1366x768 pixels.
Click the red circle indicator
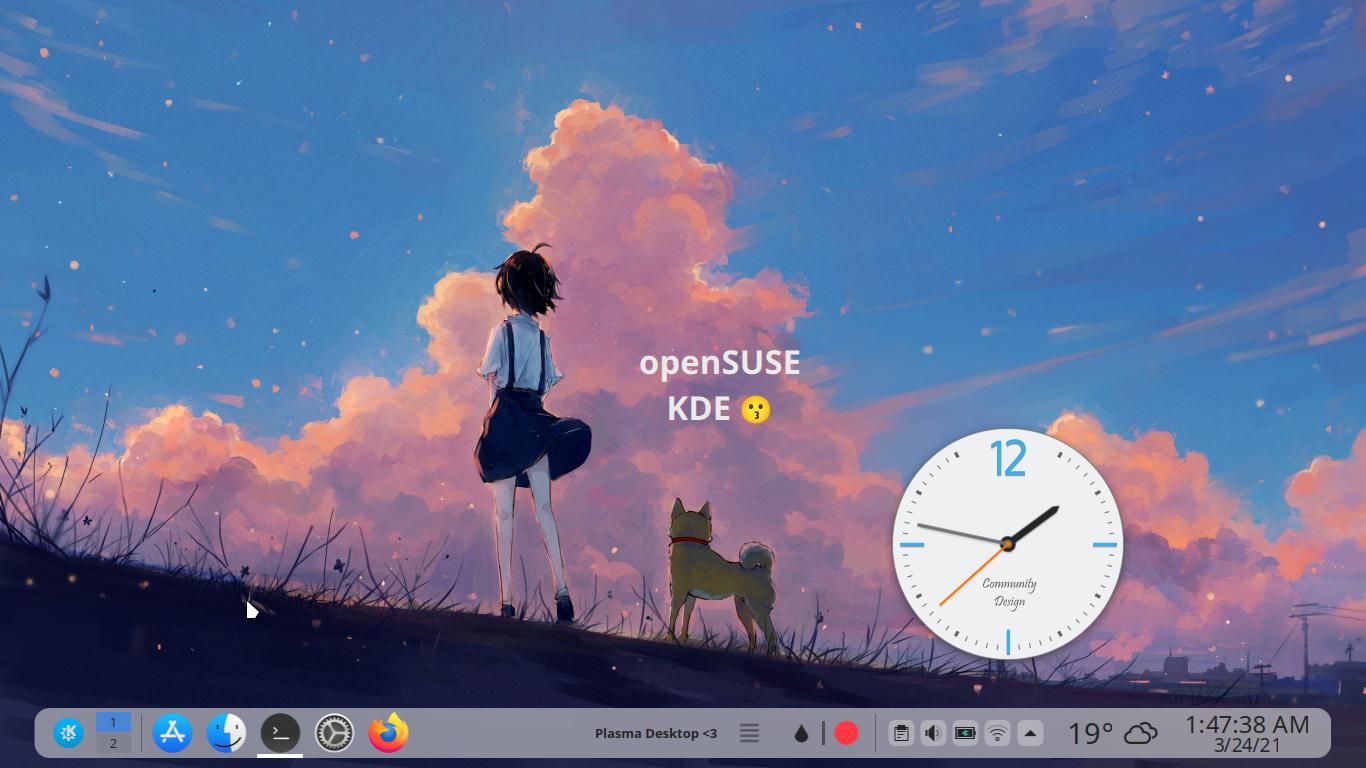click(x=846, y=734)
